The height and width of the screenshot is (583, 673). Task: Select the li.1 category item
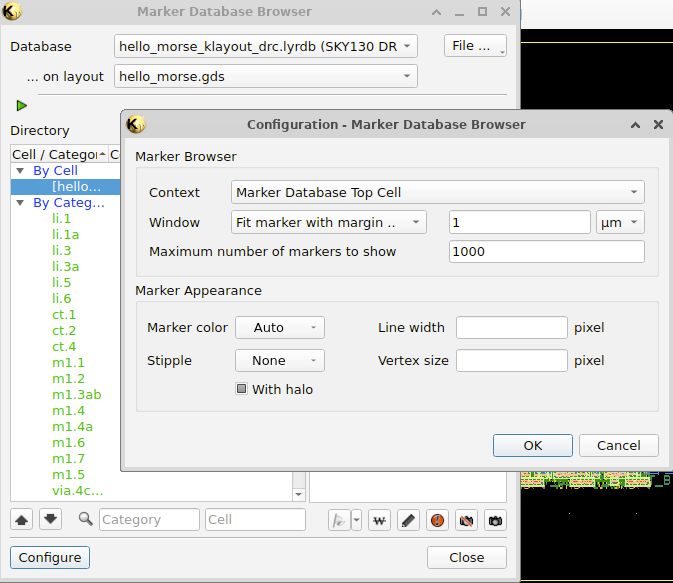(x=61, y=219)
